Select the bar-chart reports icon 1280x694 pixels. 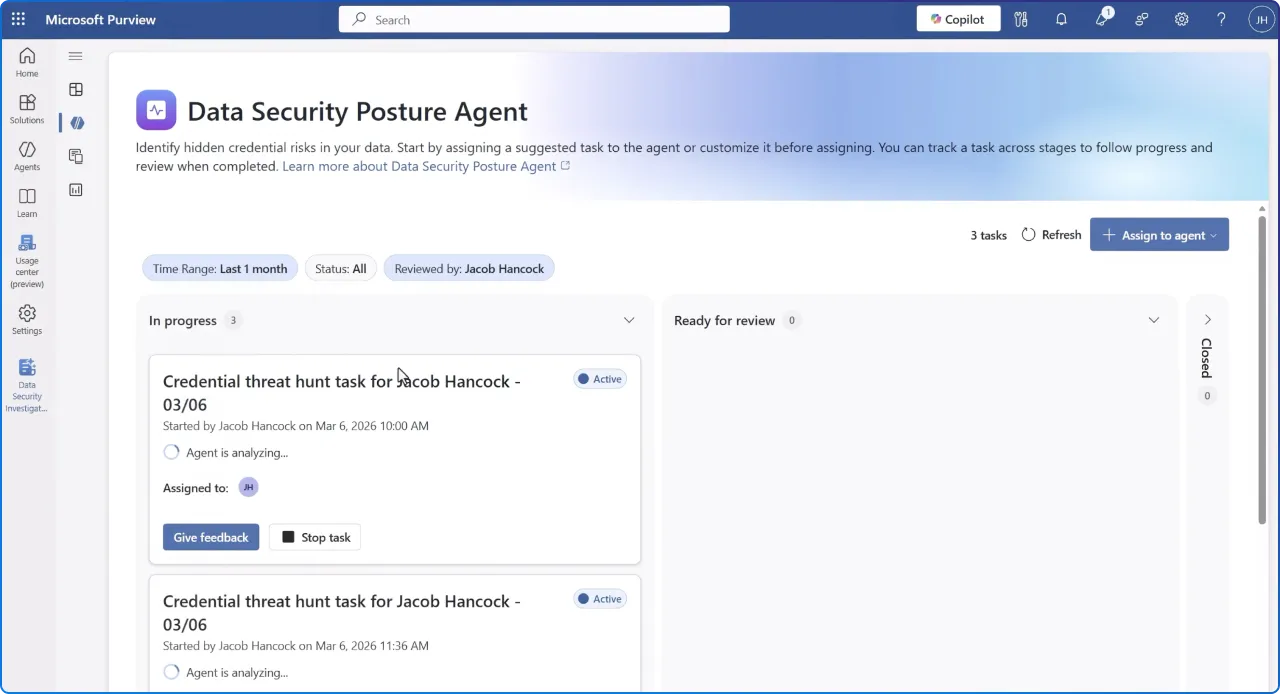pyautogui.click(x=75, y=189)
